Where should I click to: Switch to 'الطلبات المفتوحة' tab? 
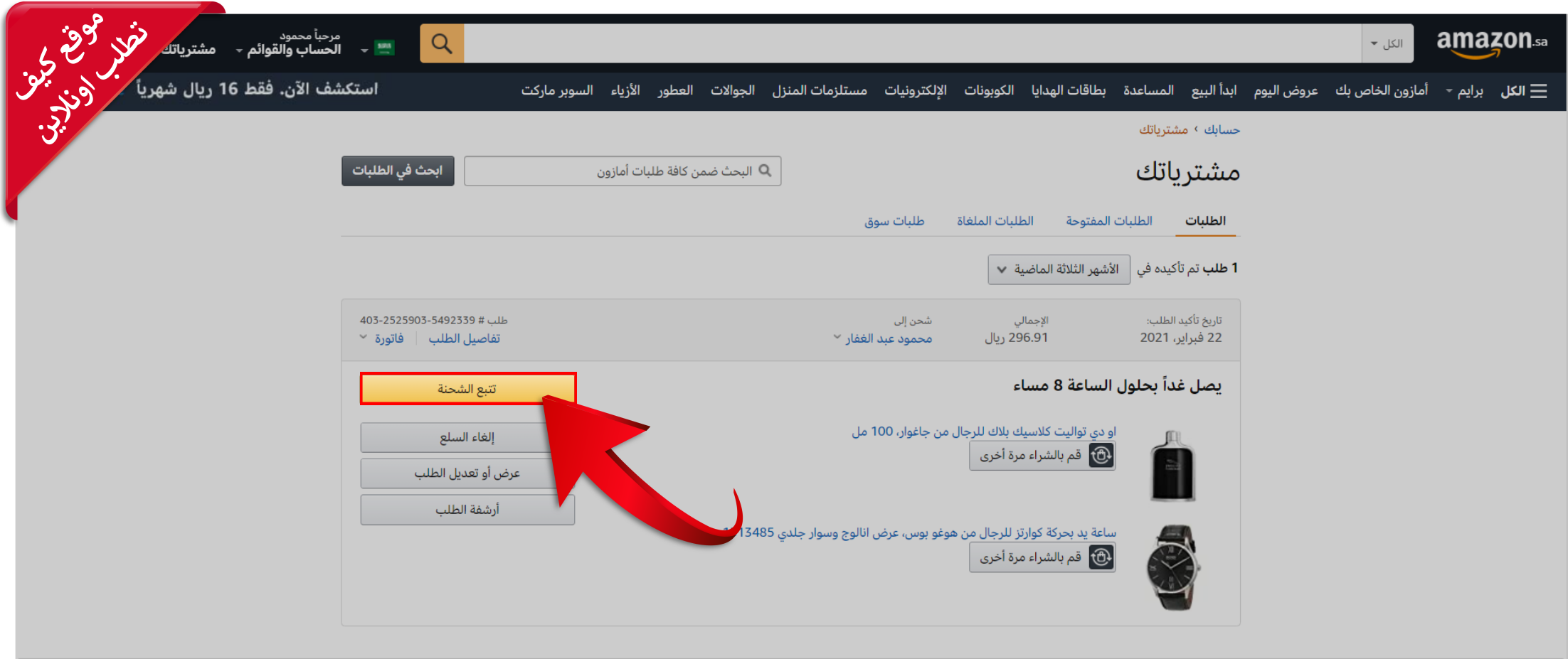[1108, 221]
